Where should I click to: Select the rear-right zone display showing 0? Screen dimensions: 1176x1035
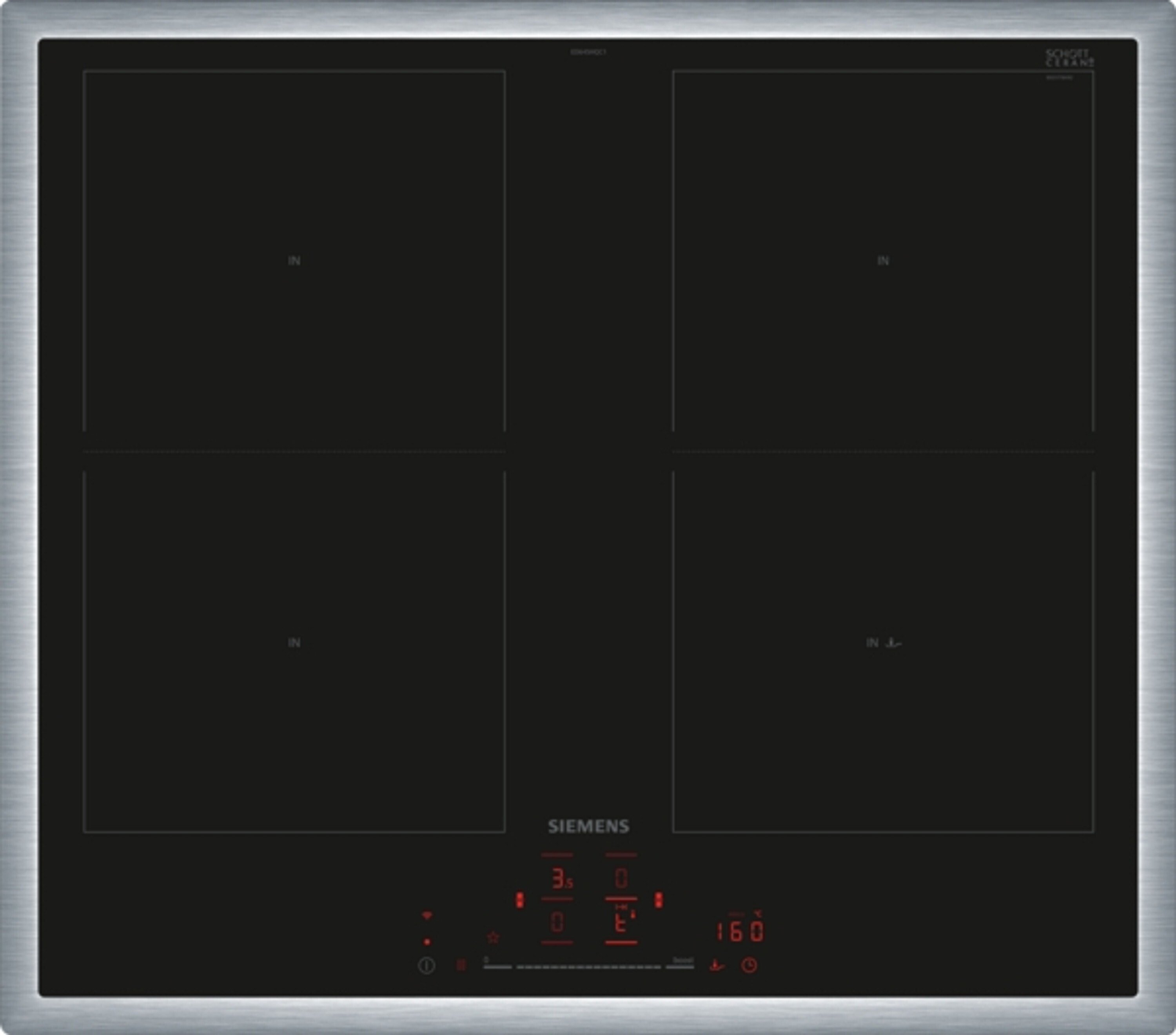[x=621, y=879]
